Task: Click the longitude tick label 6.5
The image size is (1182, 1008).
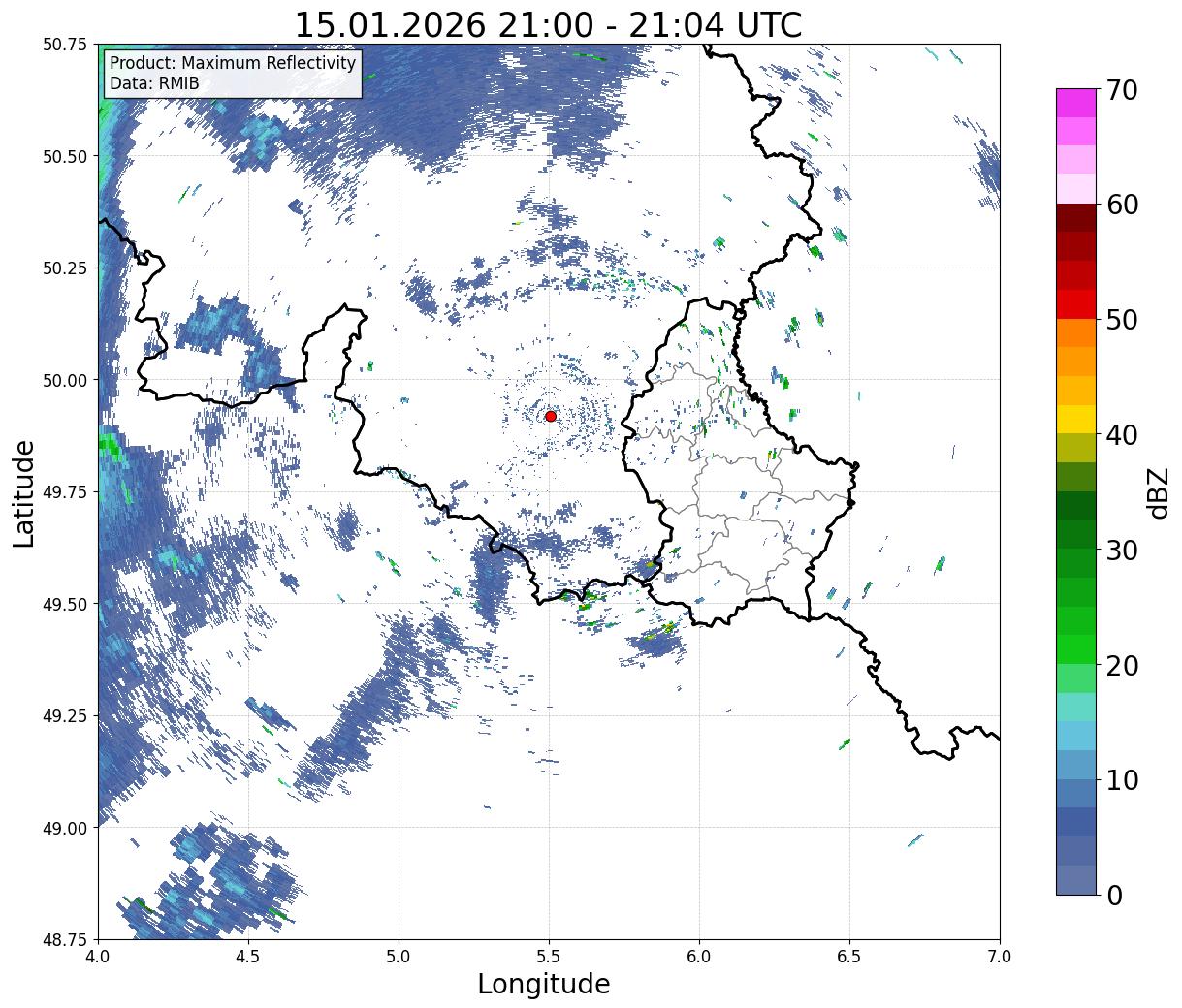Action: coord(849,956)
